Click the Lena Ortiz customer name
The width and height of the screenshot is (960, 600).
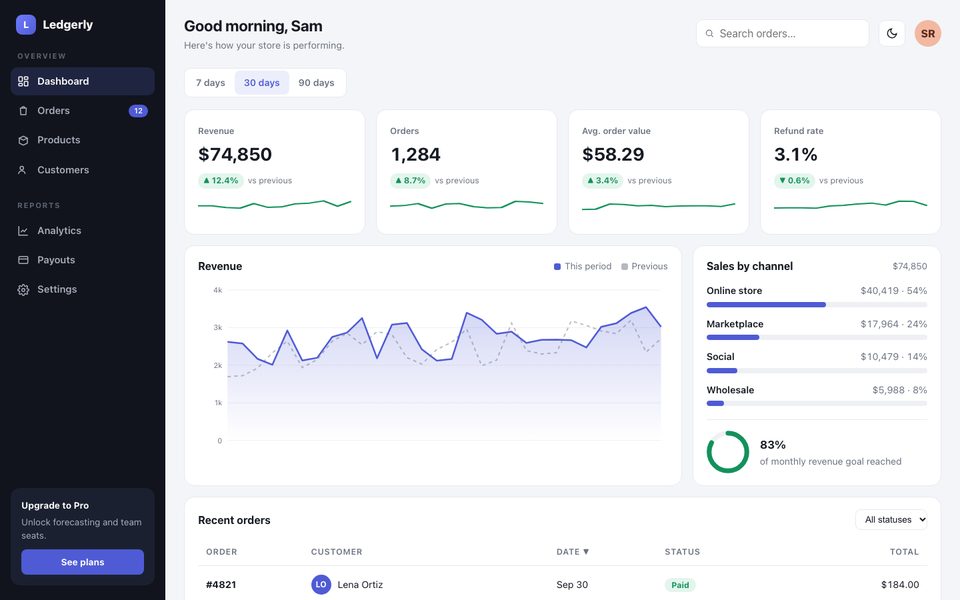click(x=360, y=585)
